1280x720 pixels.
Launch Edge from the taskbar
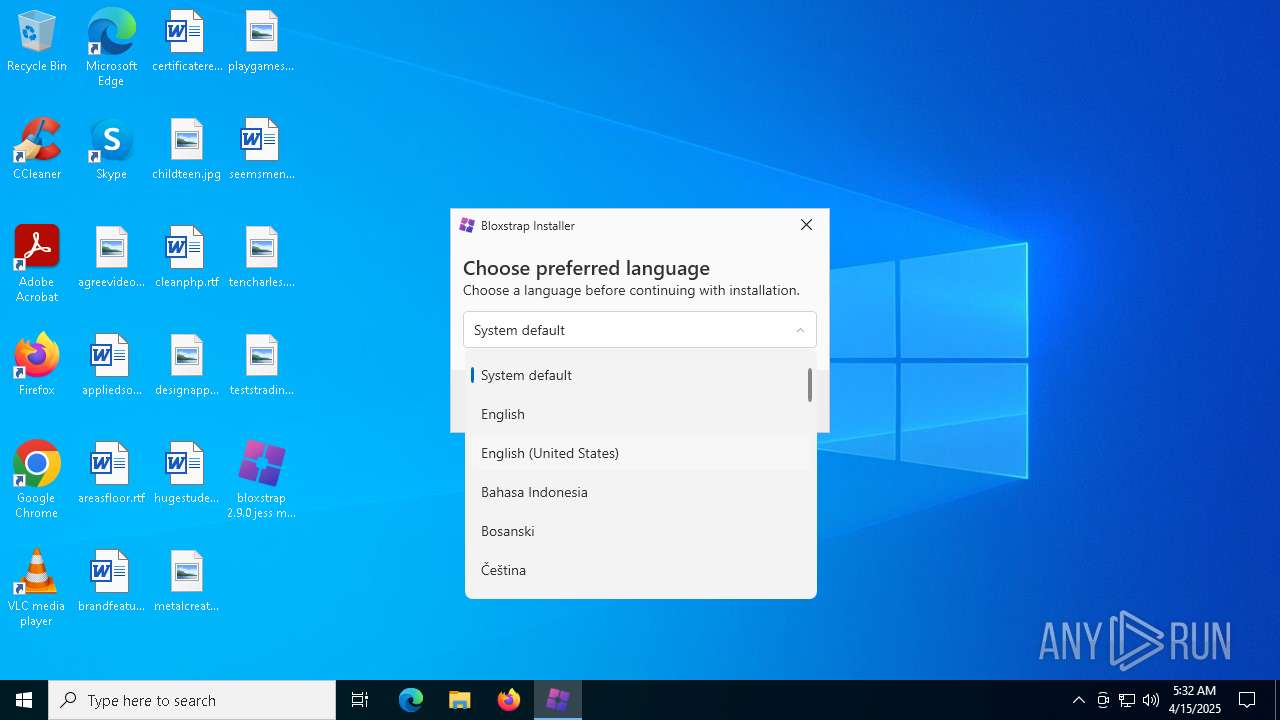pyautogui.click(x=411, y=700)
